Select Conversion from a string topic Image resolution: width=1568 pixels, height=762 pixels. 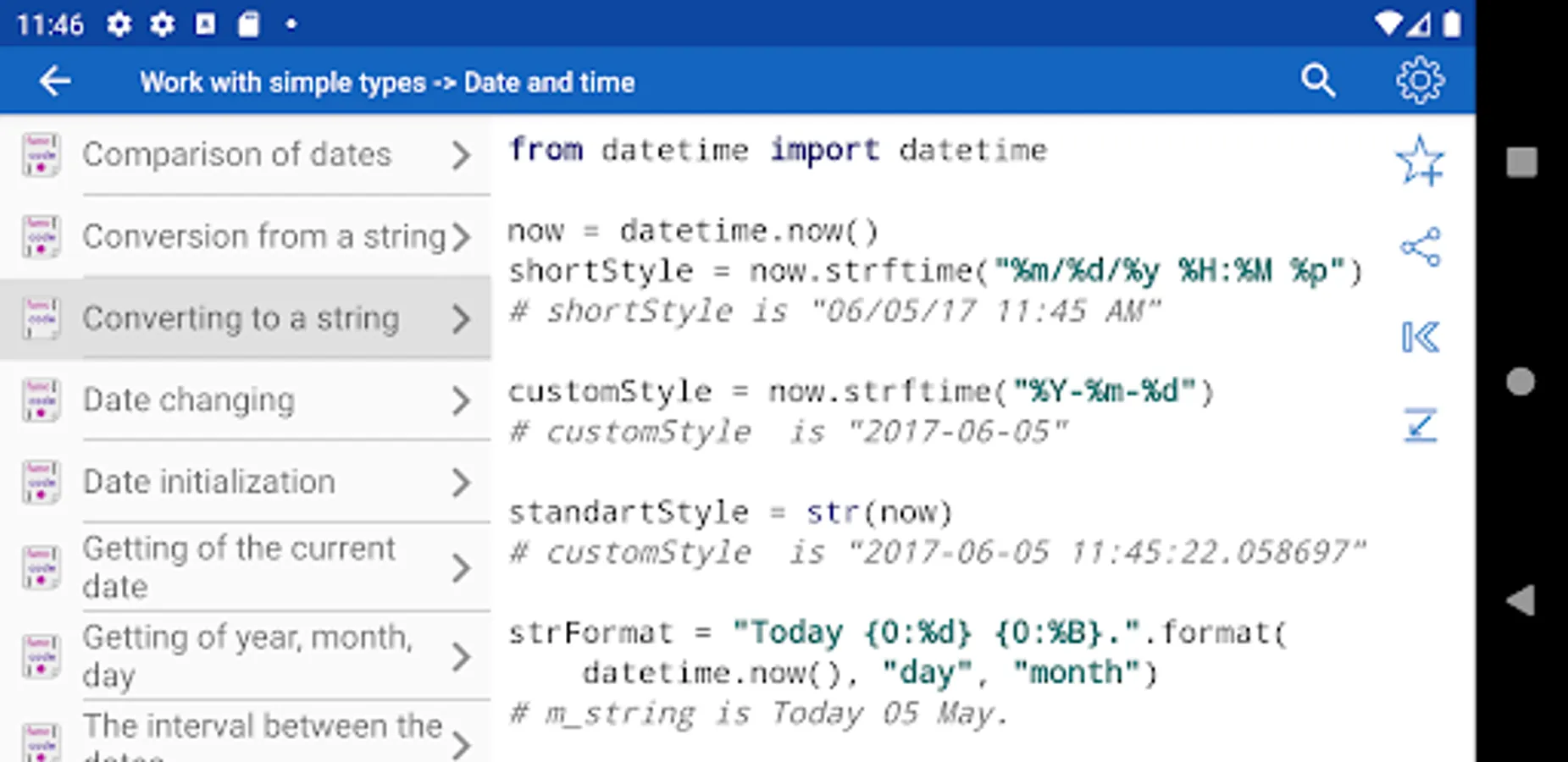[x=263, y=237]
